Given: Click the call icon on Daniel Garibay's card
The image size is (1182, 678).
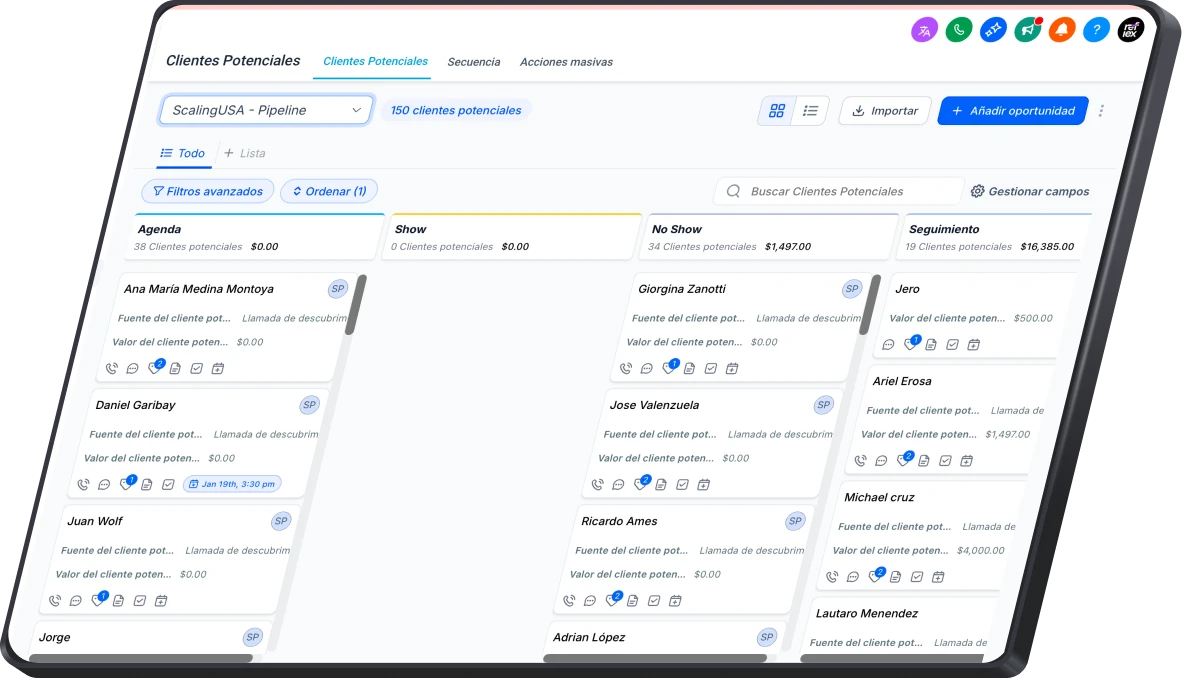Looking at the screenshot, I should click(83, 483).
